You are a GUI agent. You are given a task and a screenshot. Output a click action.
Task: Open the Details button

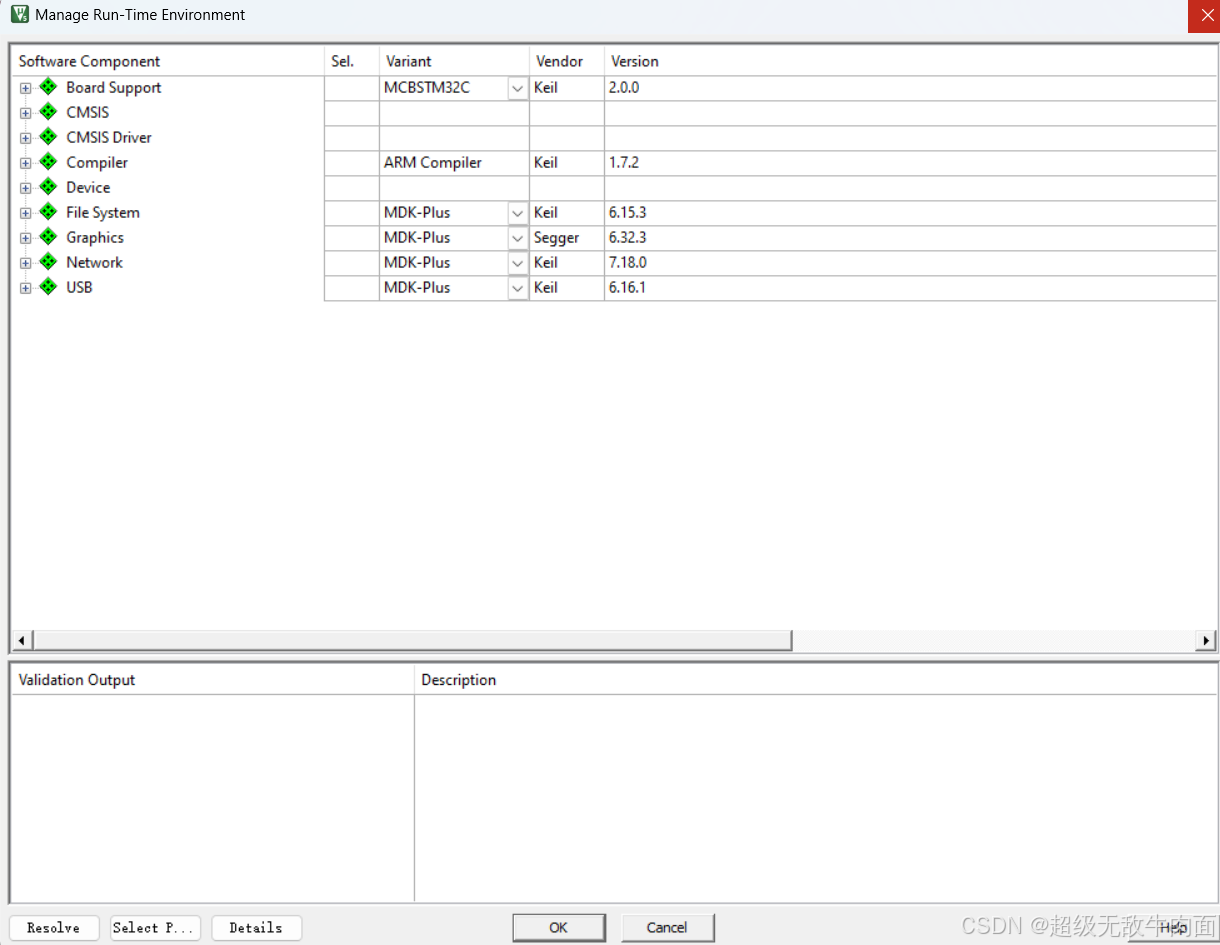point(256,928)
